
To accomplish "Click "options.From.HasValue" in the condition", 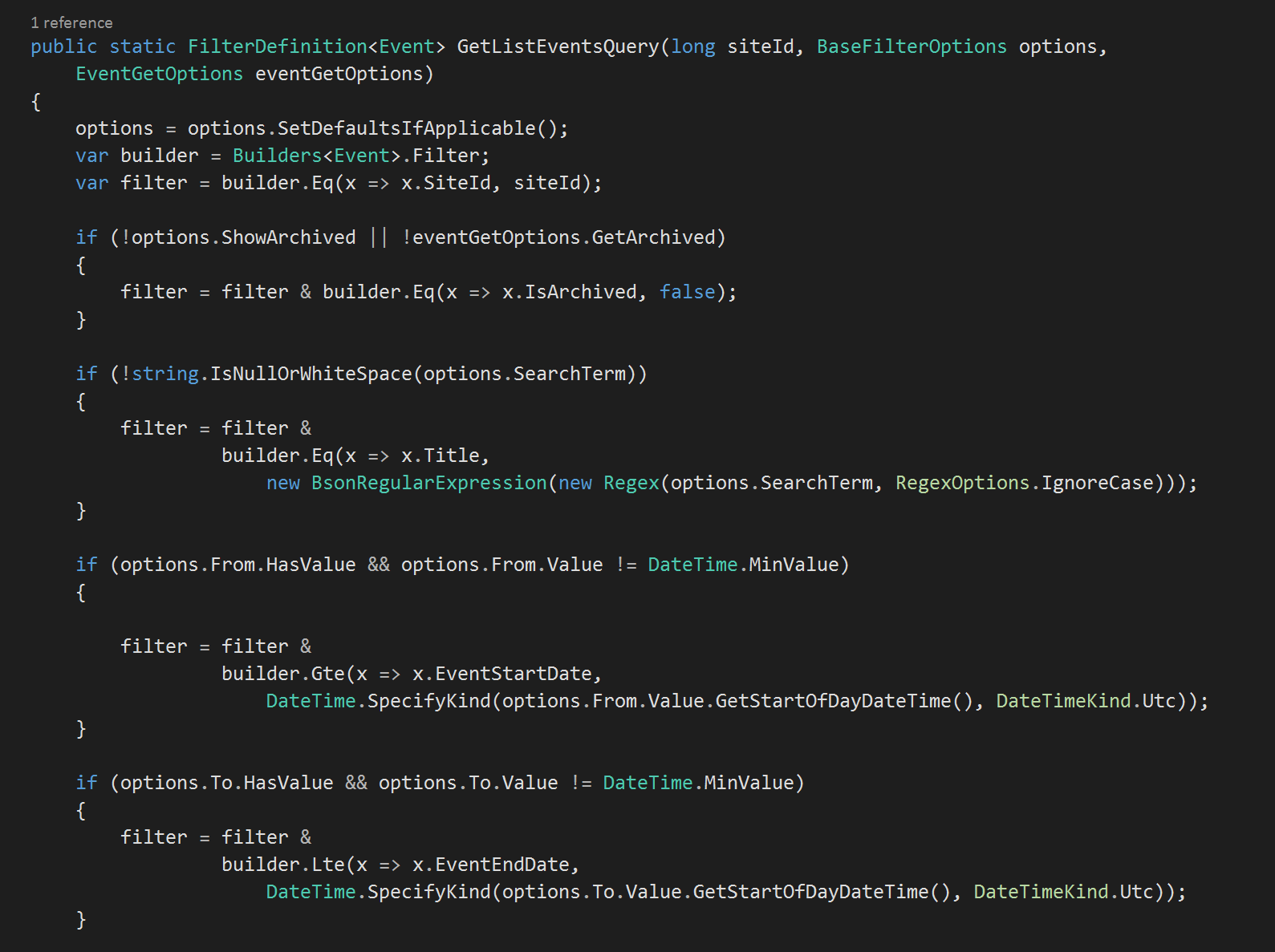I will tap(238, 565).
